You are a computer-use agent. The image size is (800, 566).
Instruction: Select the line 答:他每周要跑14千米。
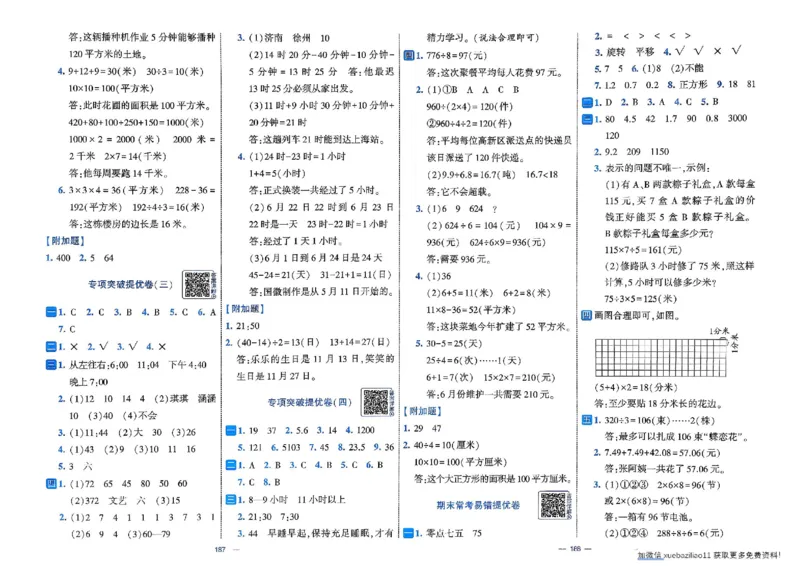(119, 173)
